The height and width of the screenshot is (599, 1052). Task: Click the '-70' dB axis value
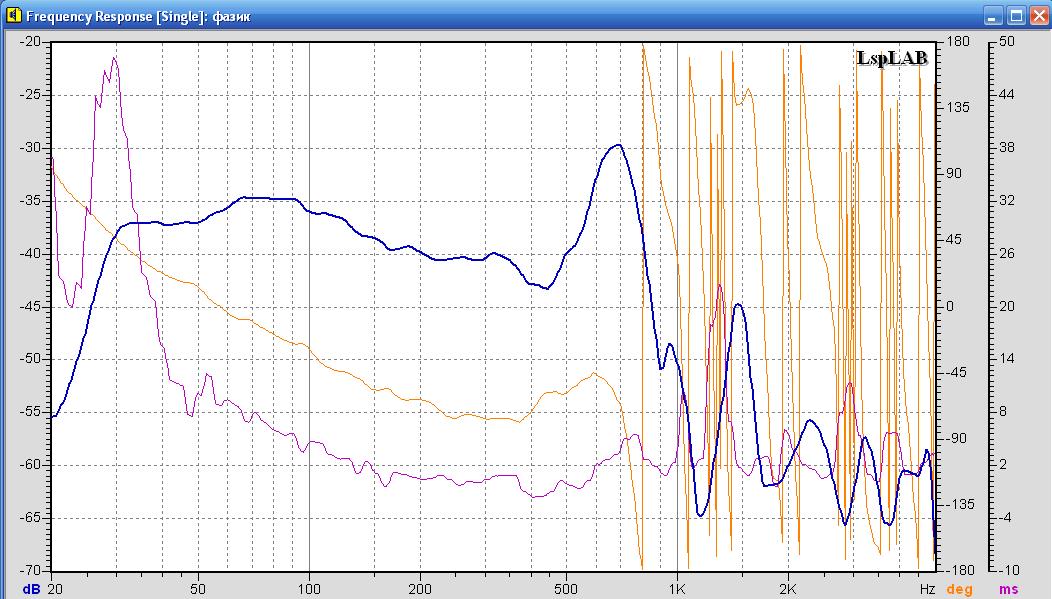(x=30, y=570)
